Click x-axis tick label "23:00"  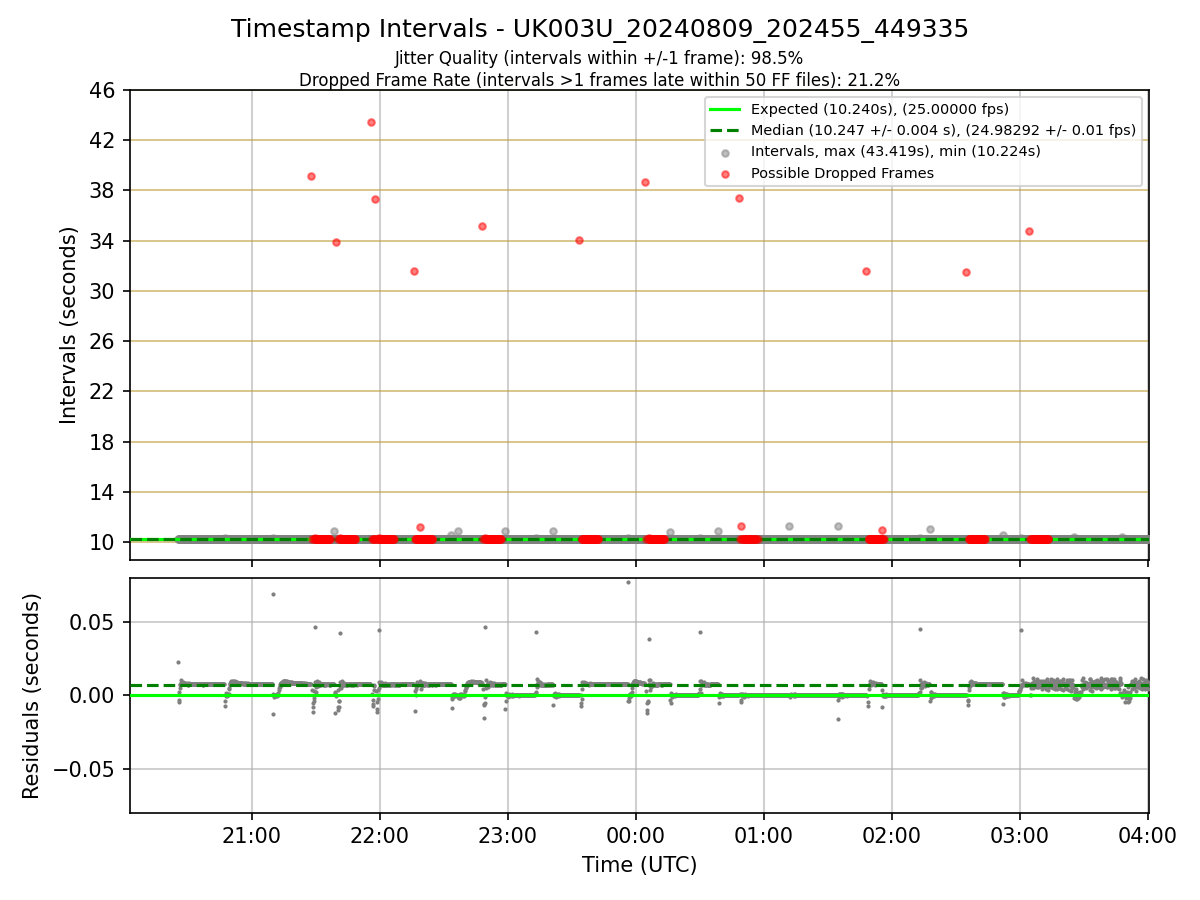pyautogui.click(x=508, y=835)
